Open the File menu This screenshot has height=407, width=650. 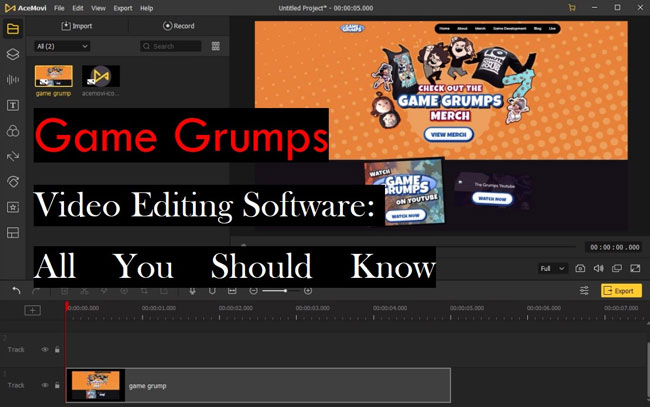59,8
